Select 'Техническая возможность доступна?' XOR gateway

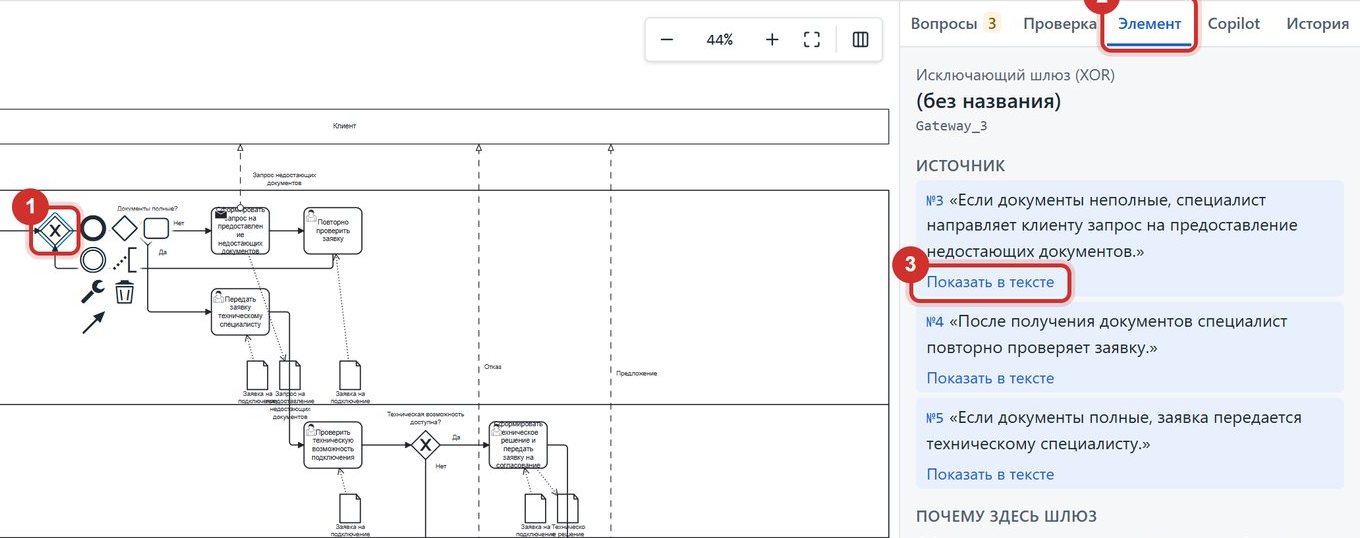point(426,445)
